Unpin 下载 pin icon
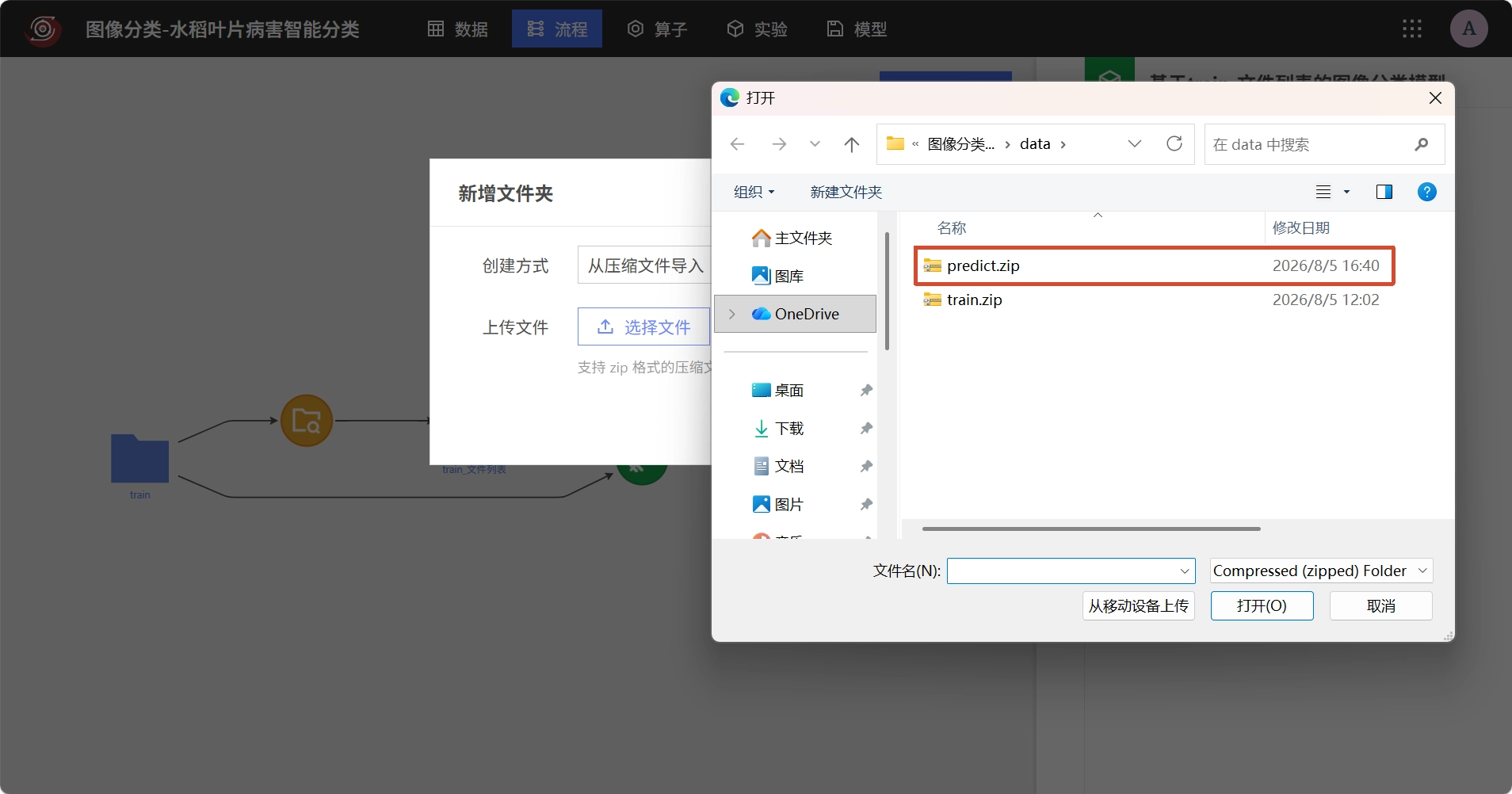The width and height of the screenshot is (1512, 794). pyautogui.click(x=866, y=428)
